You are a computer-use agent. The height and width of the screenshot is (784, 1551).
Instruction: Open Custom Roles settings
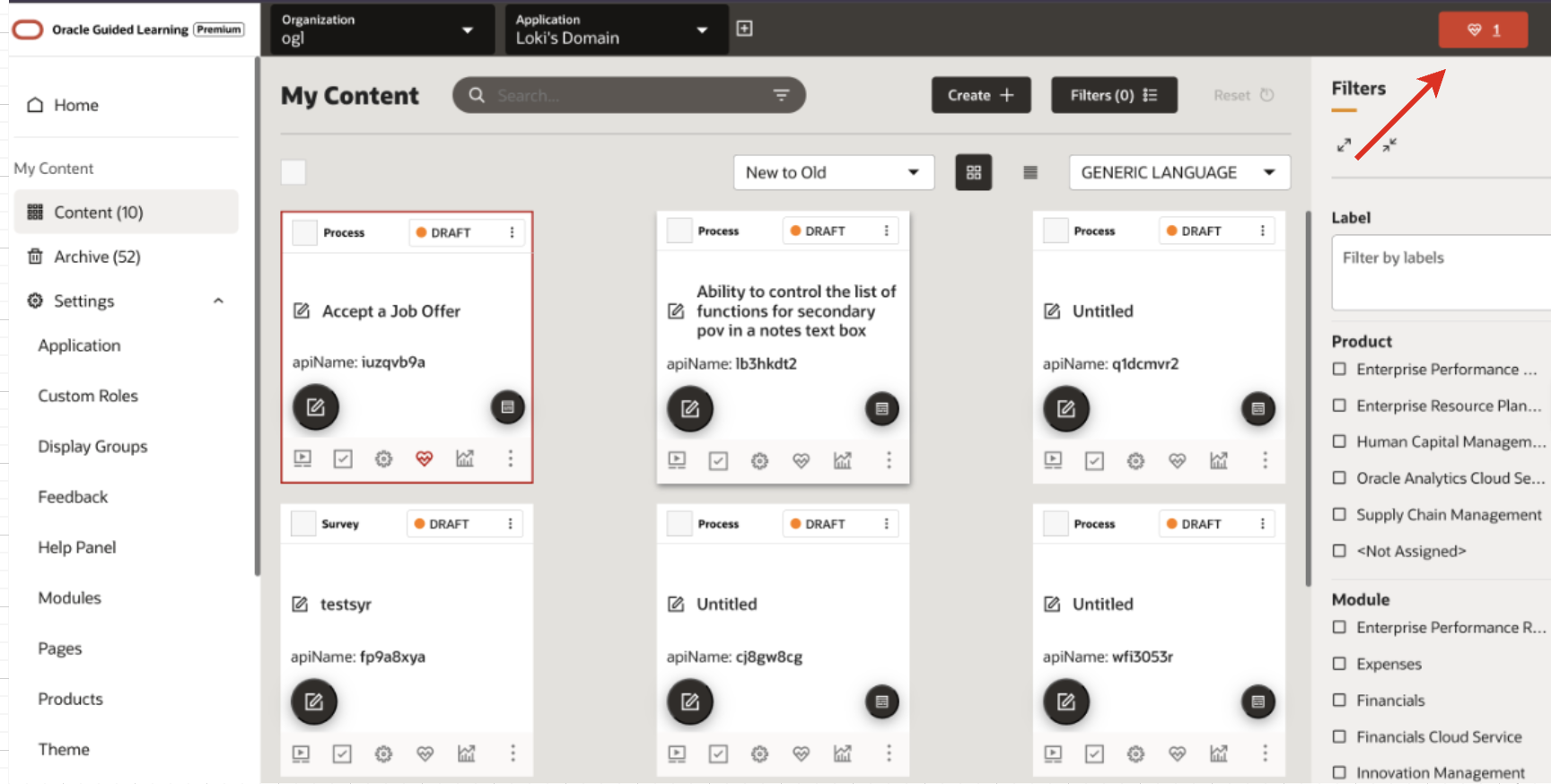[x=88, y=396]
